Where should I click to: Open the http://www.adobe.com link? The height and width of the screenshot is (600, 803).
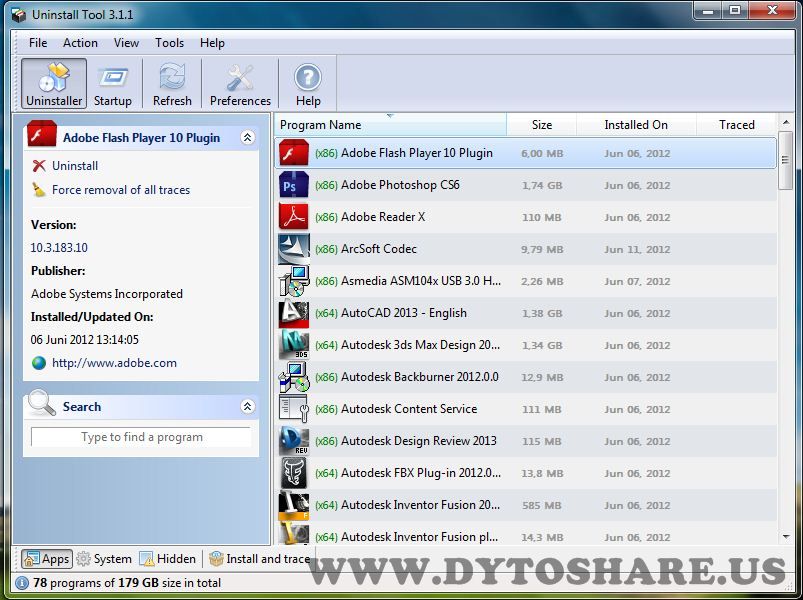(x=114, y=363)
